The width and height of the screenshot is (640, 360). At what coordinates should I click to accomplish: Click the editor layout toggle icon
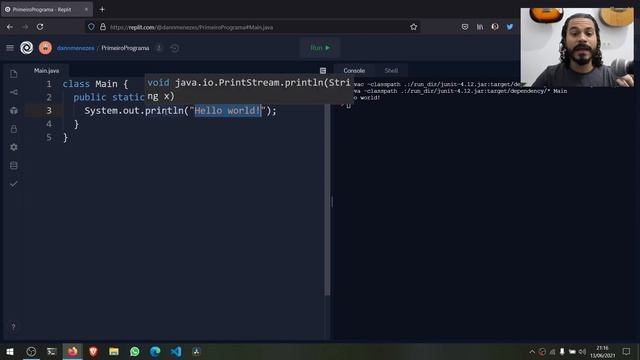click(323, 71)
